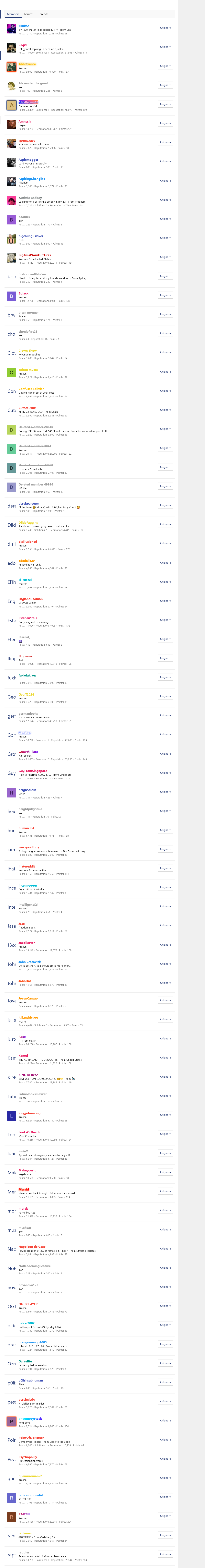The height and width of the screenshot is (1568, 205).
Task: Unignore the user Clown Show
Action: click(x=165, y=353)
